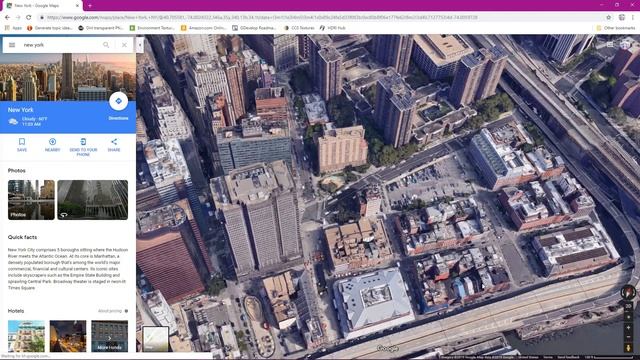Share the New York location
The height and width of the screenshot is (360, 640).
coord(114,145)
